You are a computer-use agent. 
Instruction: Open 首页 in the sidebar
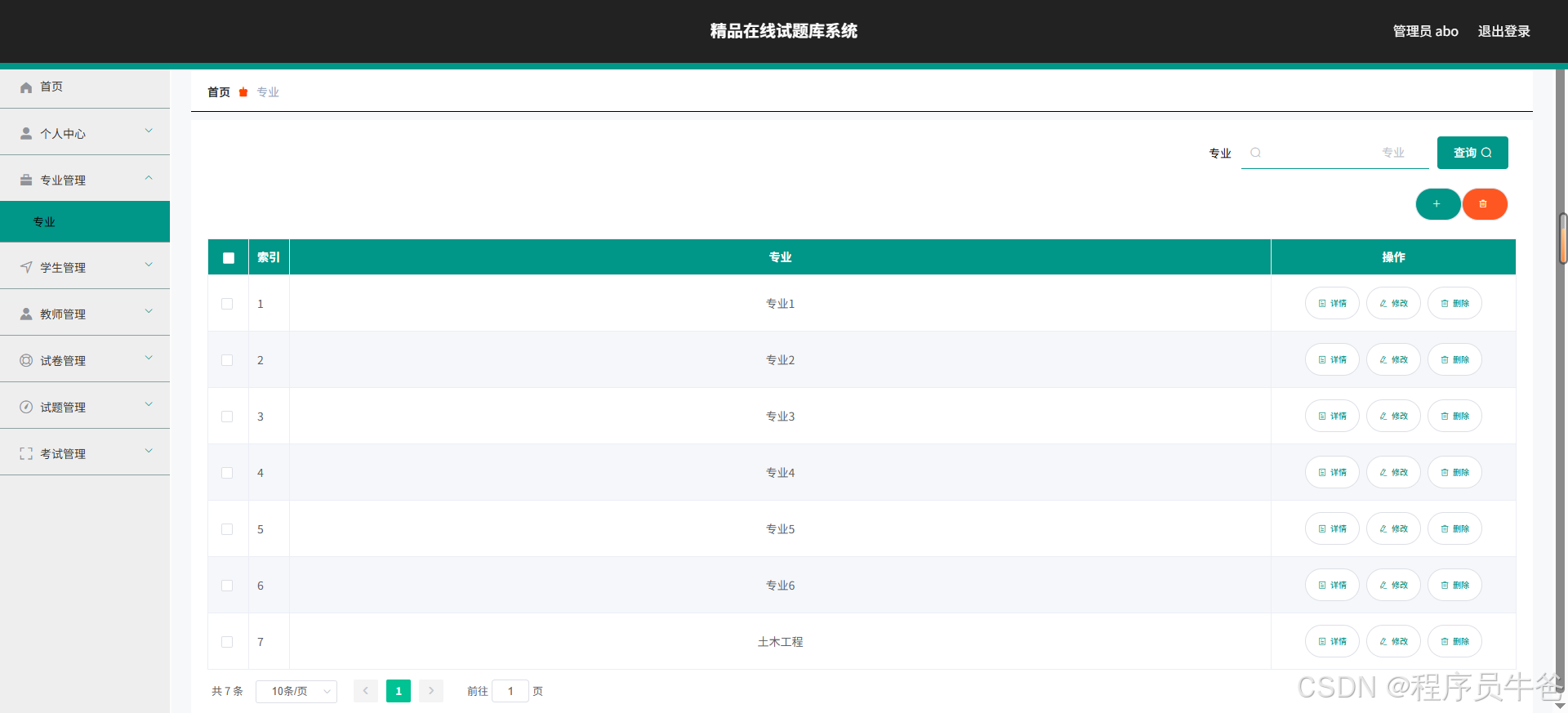[x=85, y=87]
